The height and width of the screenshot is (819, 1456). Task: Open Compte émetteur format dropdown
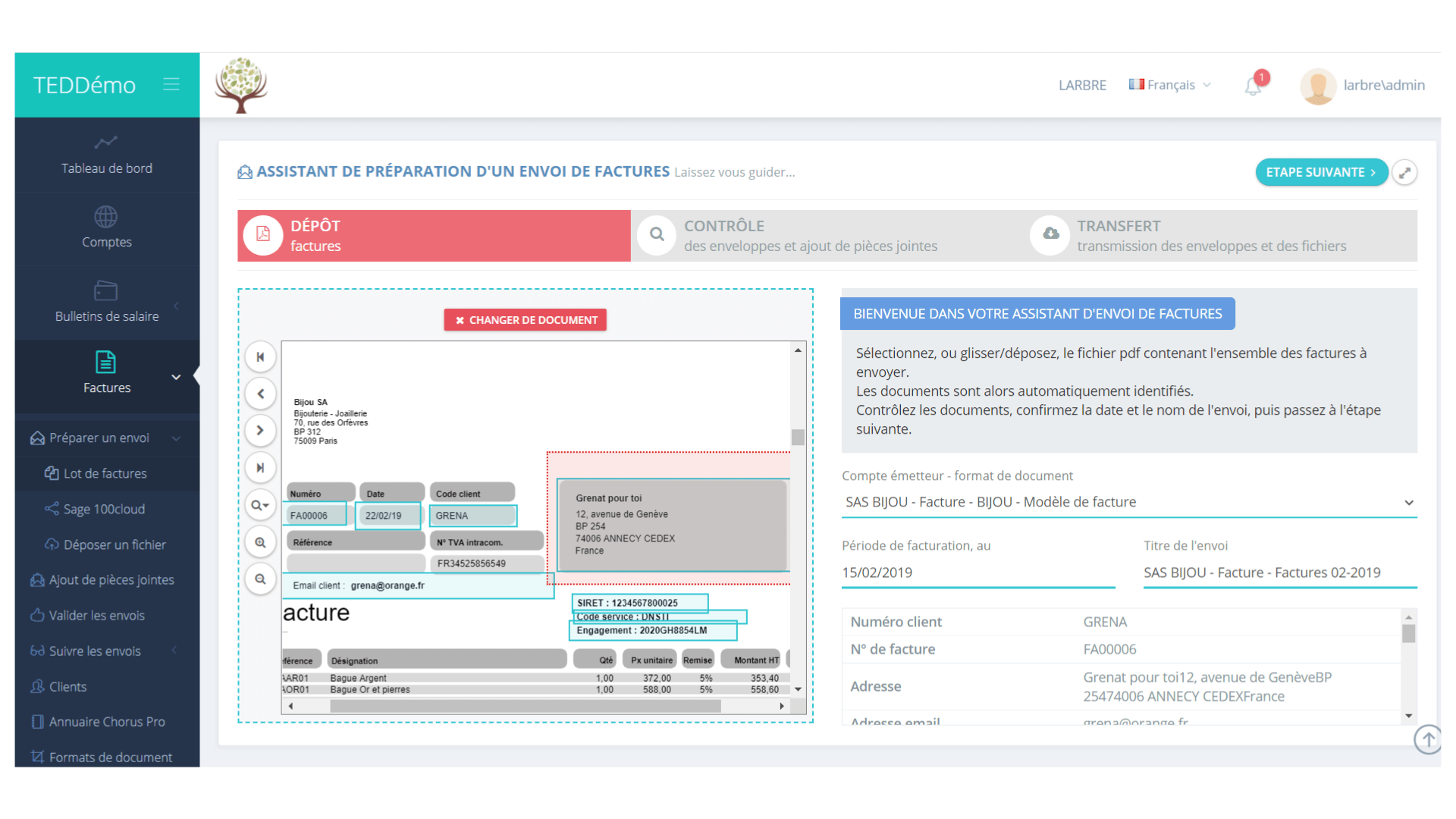[x=1129, y=502]
